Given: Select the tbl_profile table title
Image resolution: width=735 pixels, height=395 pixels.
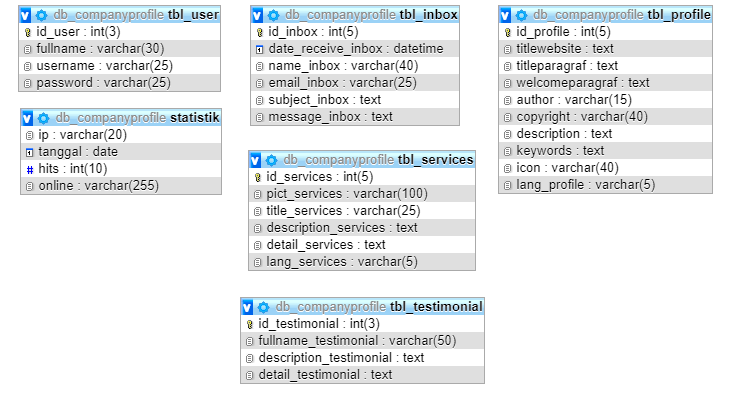Looking at the screenshot, I should (679, 15).
